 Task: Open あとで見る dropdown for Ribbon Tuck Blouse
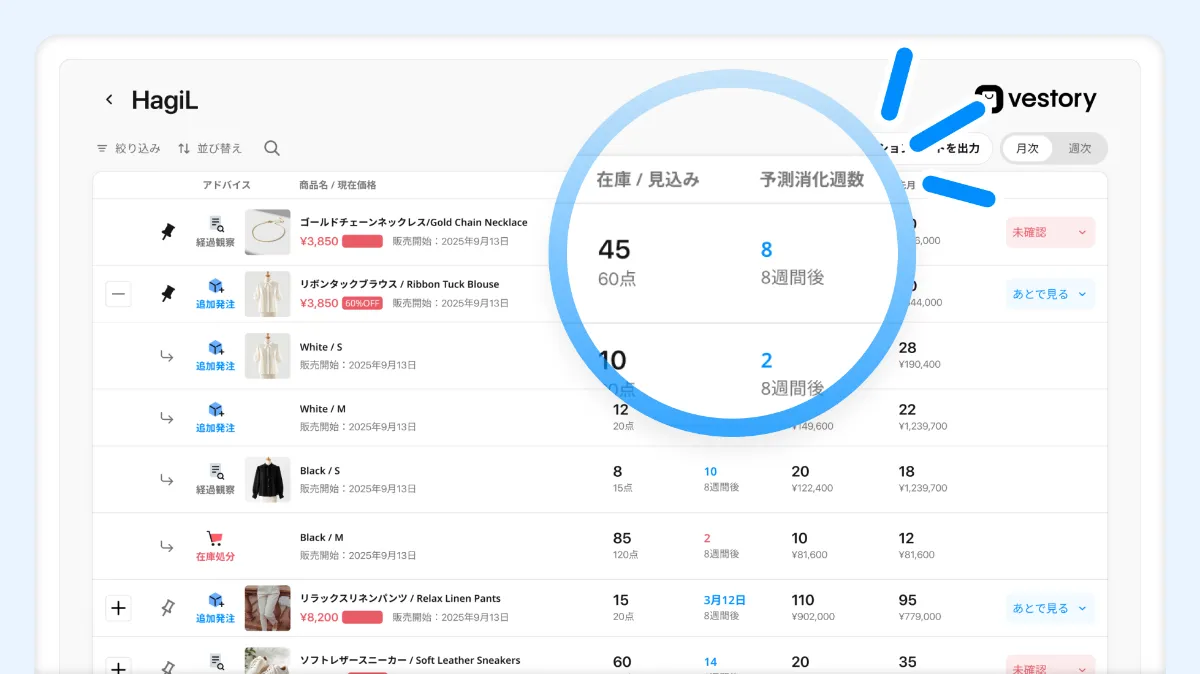(x=1050, y=294)
